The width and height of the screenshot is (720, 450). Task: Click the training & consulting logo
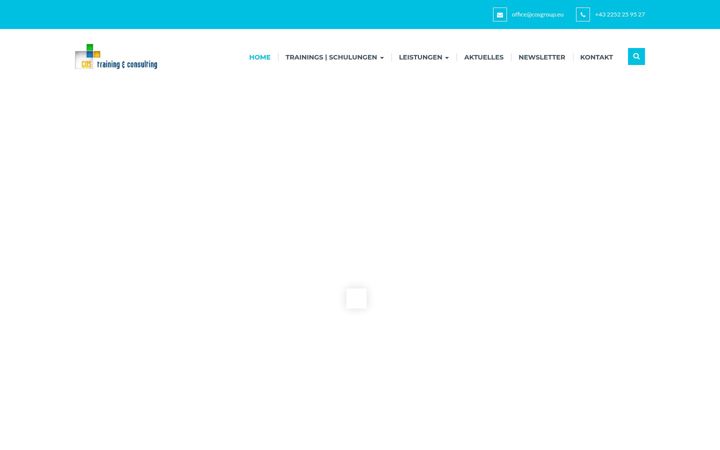click(116, 57)
